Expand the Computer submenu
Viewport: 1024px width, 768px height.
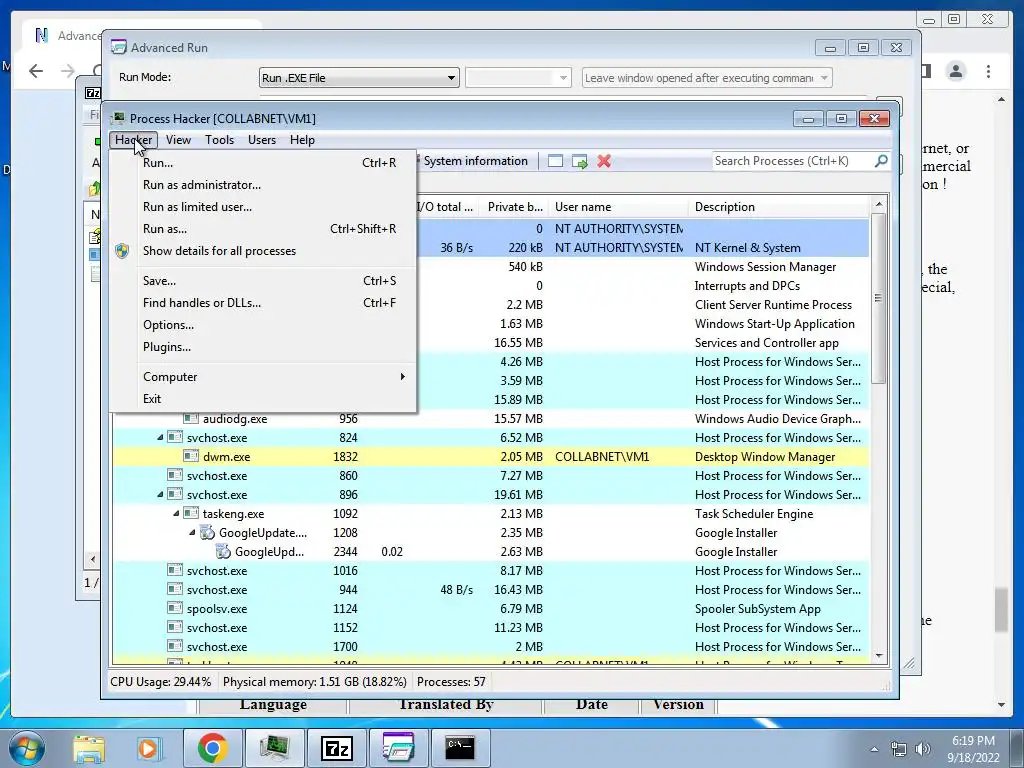pyautogui.click(x=263, y=377)
